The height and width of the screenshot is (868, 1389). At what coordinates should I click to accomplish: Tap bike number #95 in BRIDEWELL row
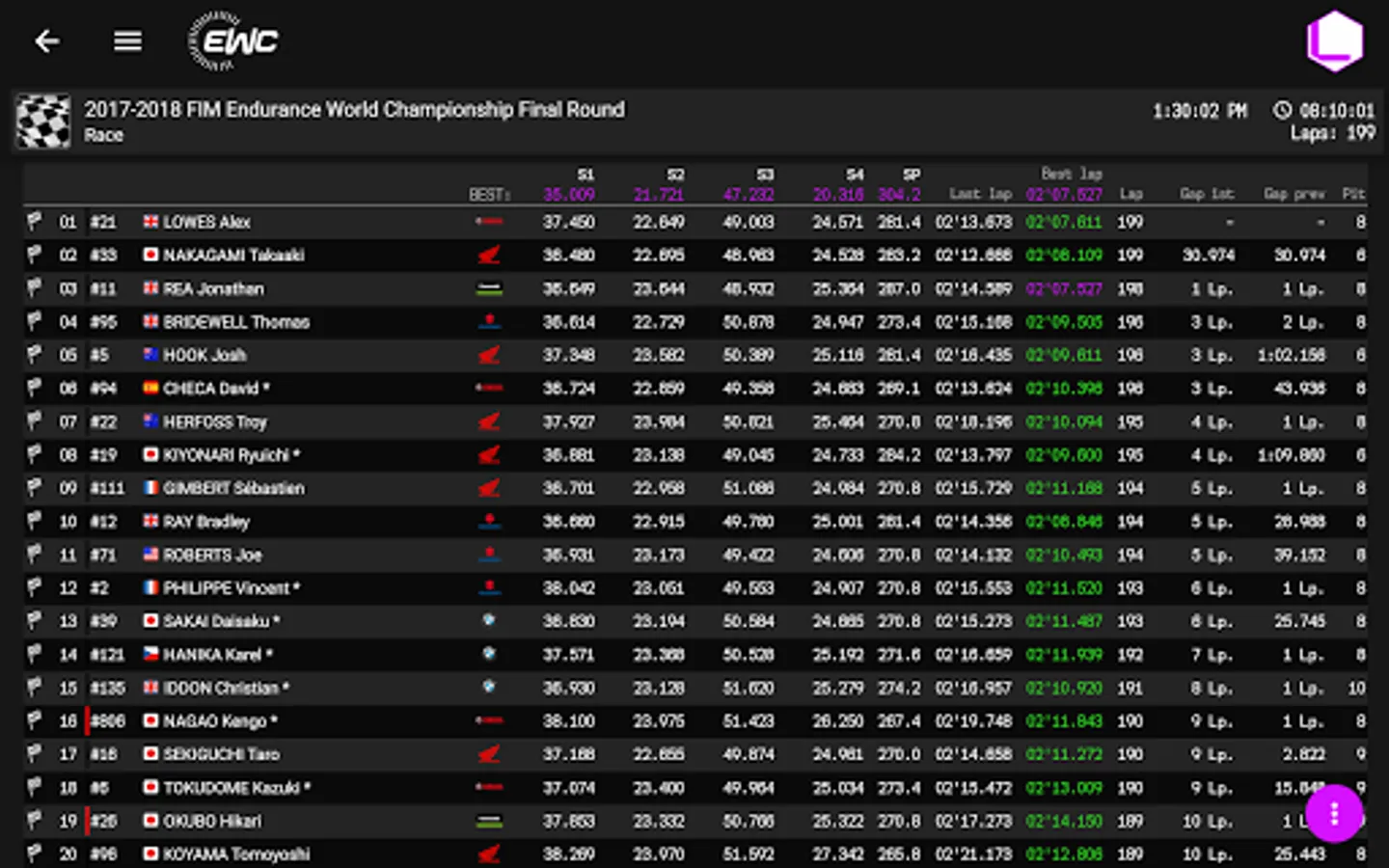point(103,321)
